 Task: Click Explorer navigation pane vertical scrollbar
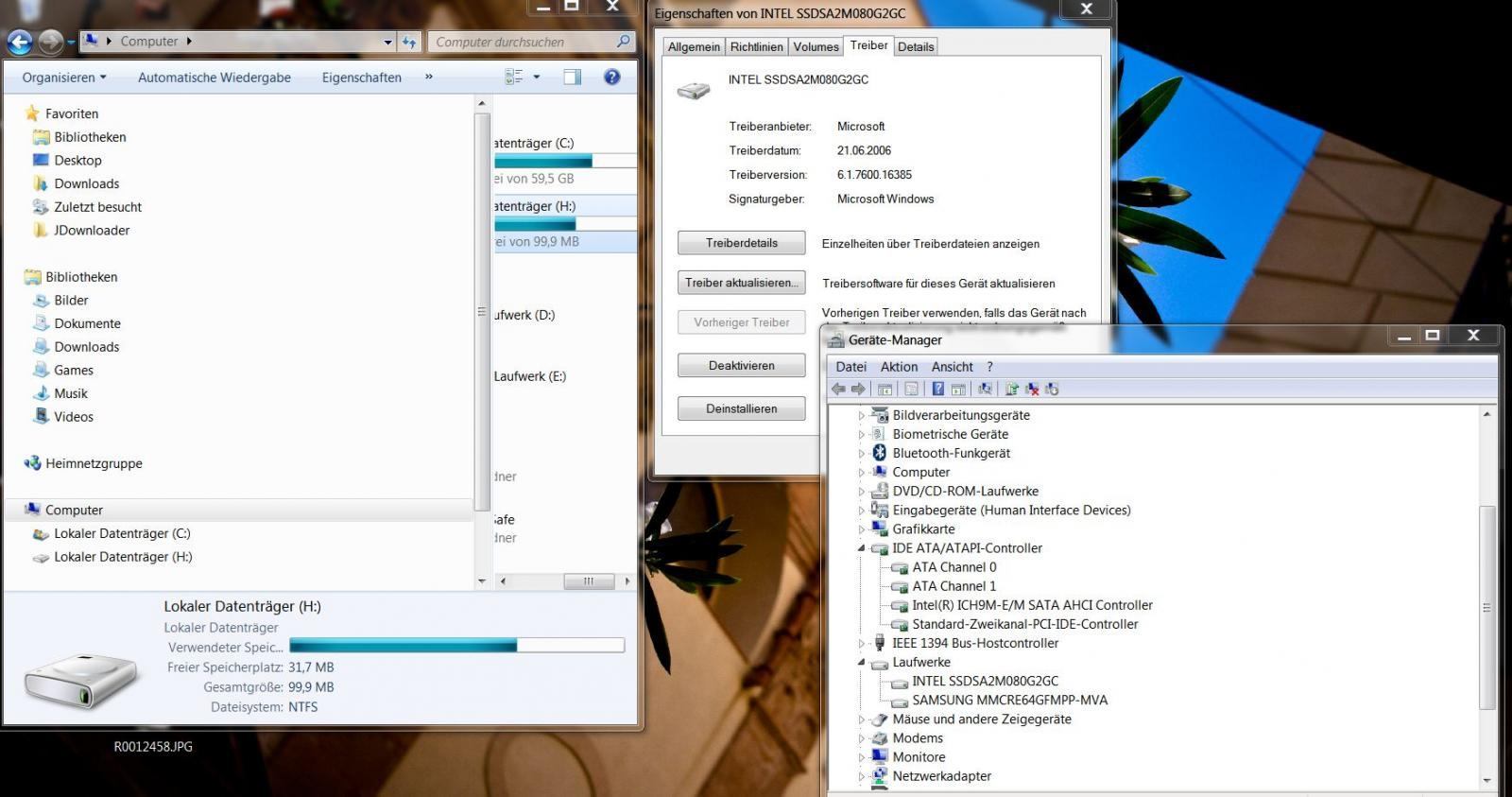pos(482,312)
